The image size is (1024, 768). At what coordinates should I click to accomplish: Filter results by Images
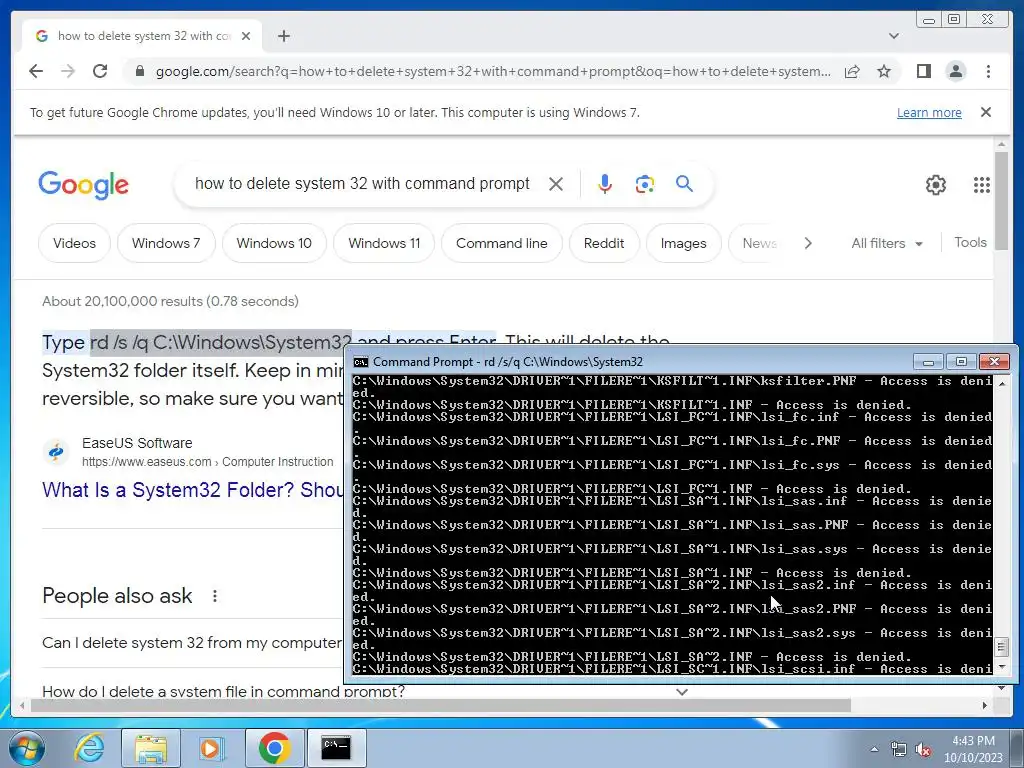684,244
